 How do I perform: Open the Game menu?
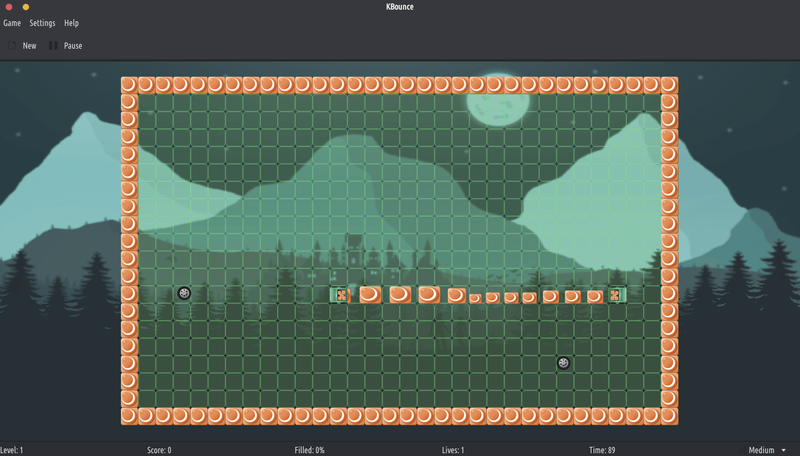[x=12, y=22]
